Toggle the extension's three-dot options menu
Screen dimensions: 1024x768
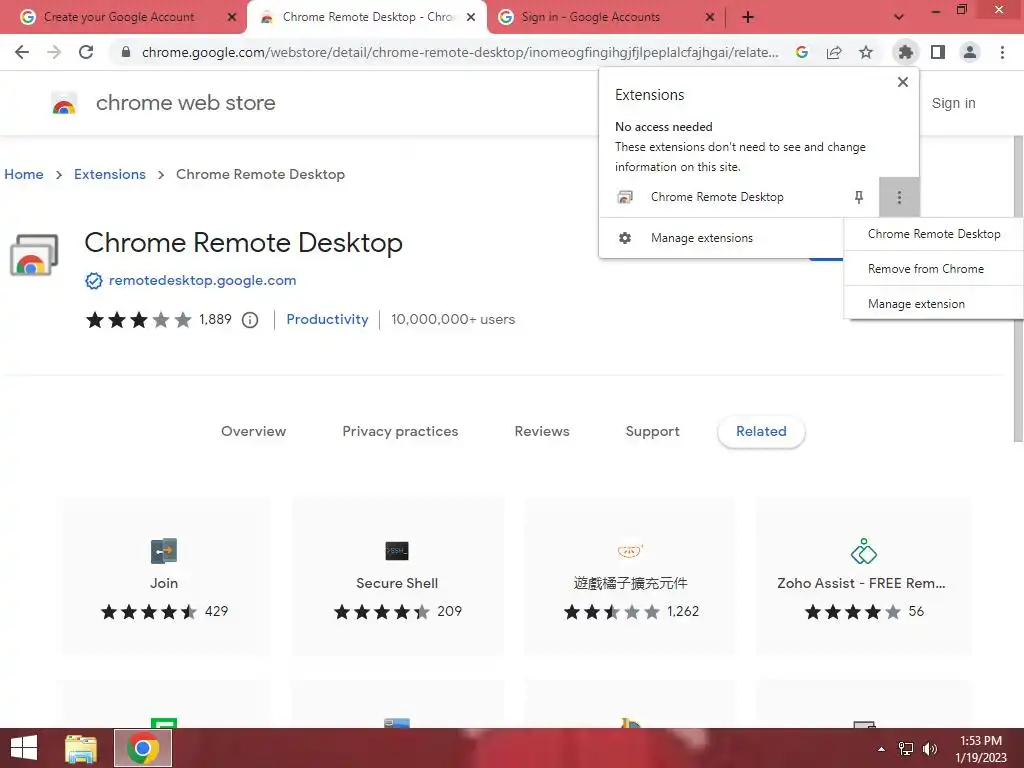pos(899,197)
